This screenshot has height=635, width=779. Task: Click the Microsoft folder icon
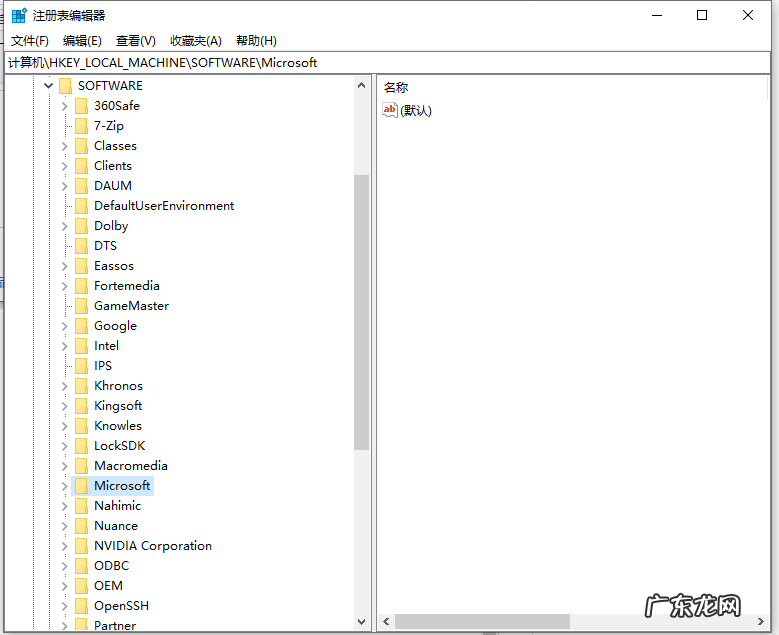[x=81, y=486]
